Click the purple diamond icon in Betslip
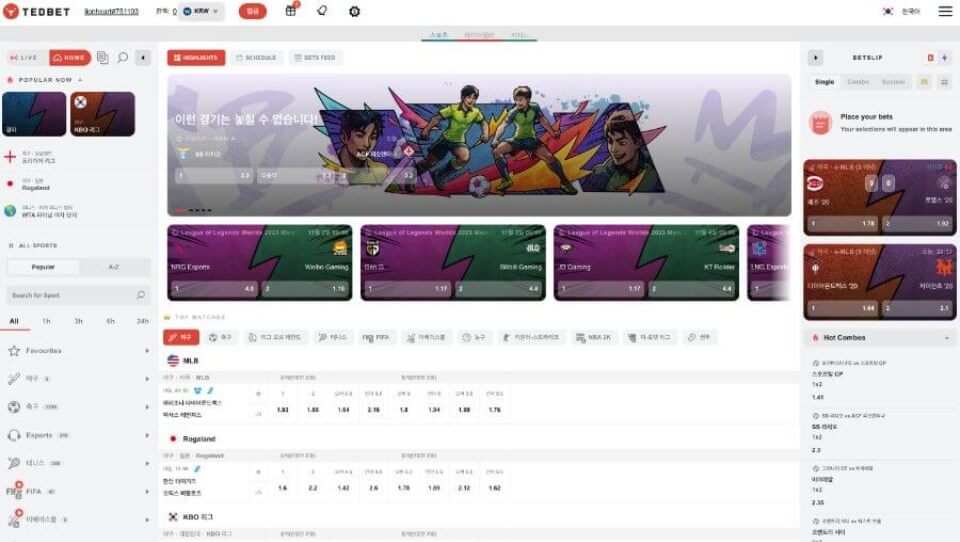Image resolution: width=960 pixels, height=542 pixels. [945, 58]
